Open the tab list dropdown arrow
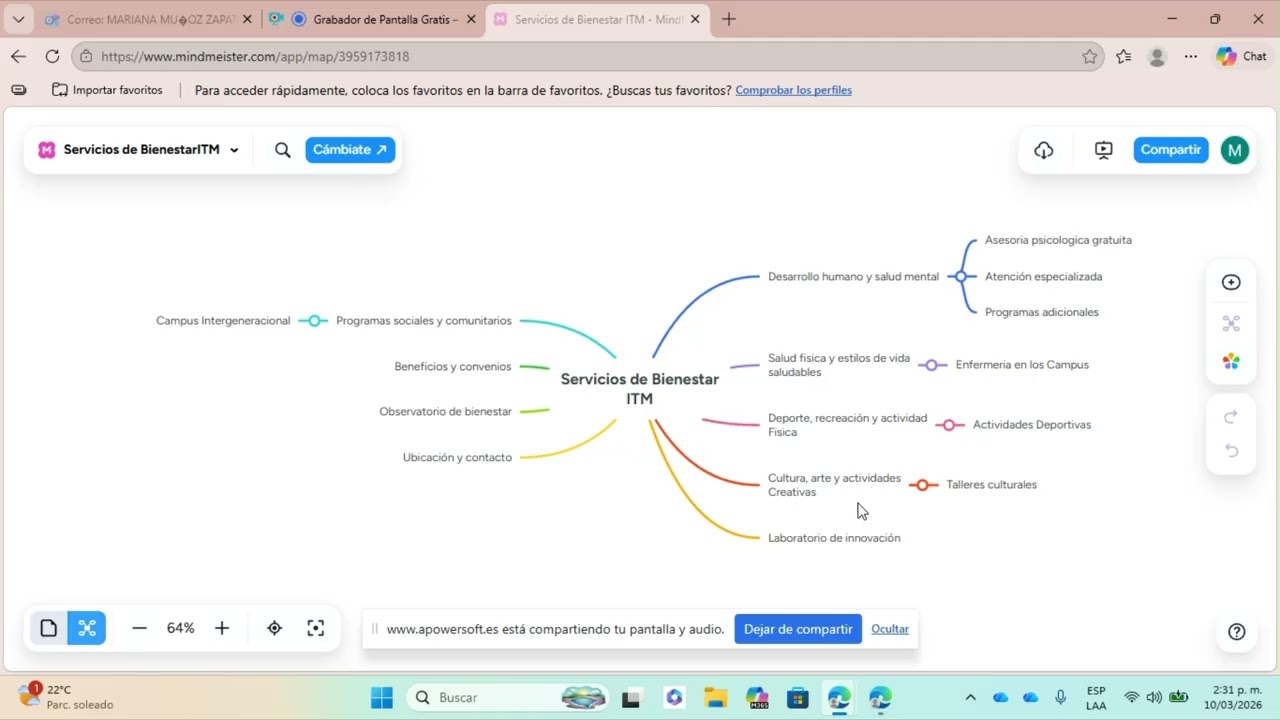The height and width of the screenshot is (720, 1280). coord(18,19)
